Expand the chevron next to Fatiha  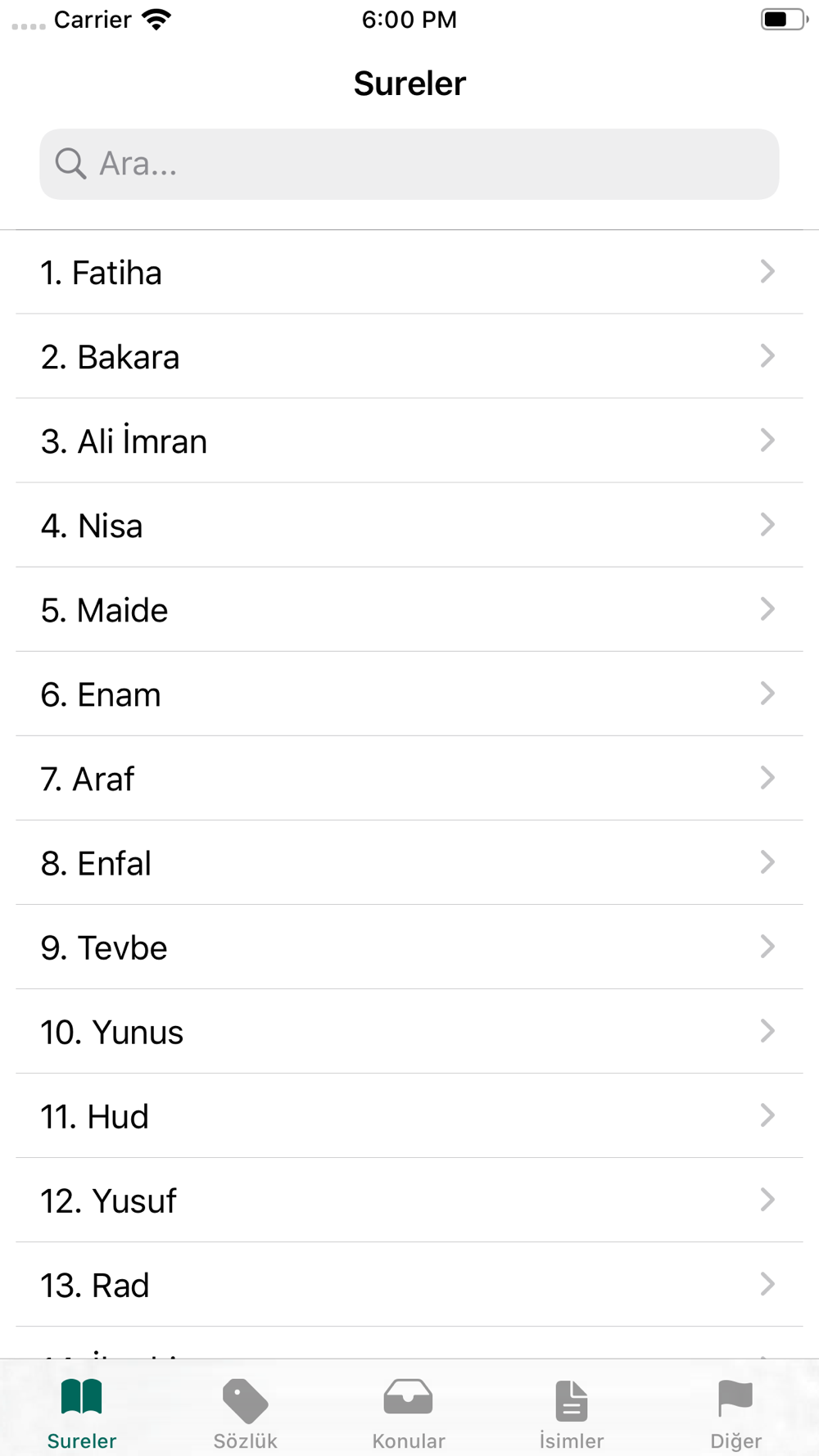(767, 271)
